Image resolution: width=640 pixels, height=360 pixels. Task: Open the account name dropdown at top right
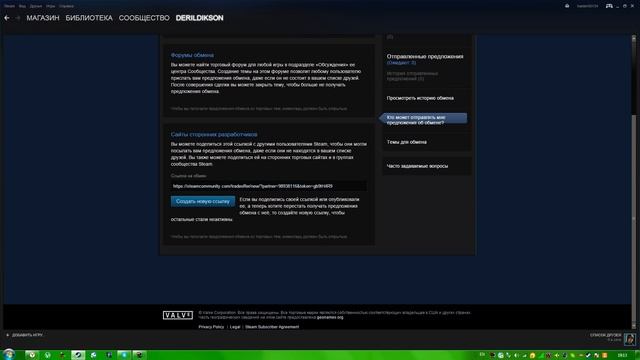click(x=587, y=6)
